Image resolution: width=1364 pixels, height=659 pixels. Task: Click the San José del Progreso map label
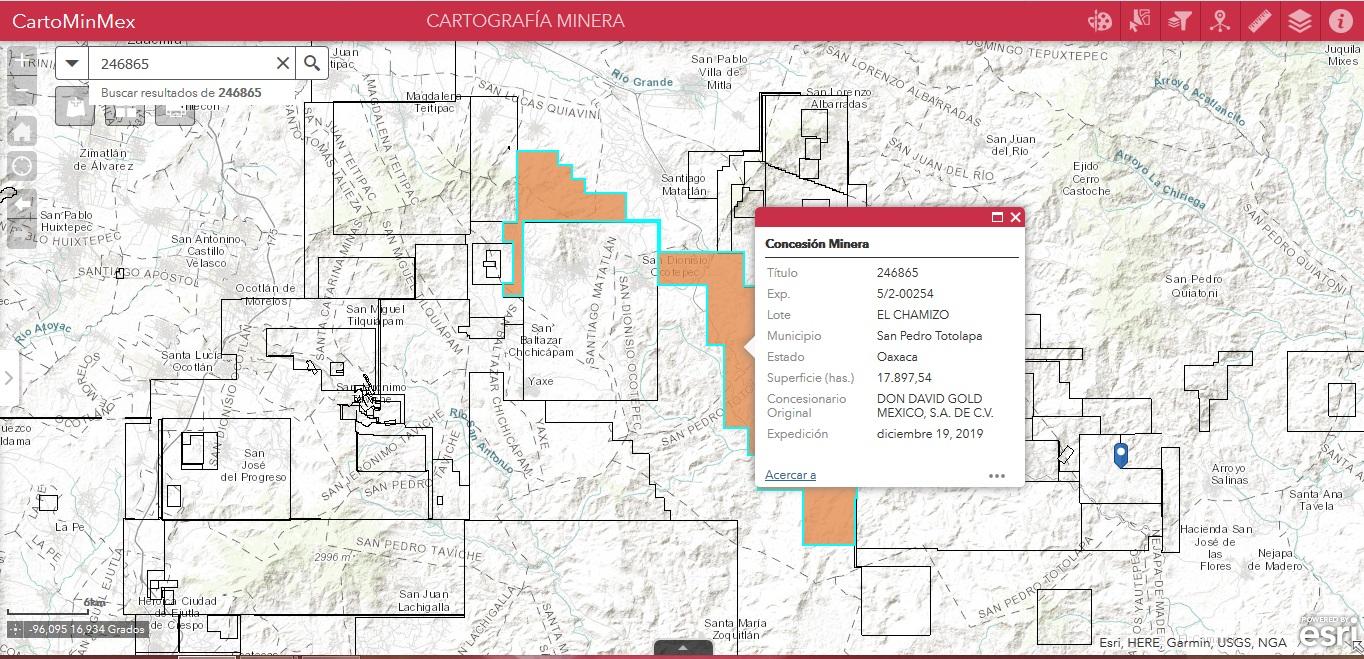point(254,465)
